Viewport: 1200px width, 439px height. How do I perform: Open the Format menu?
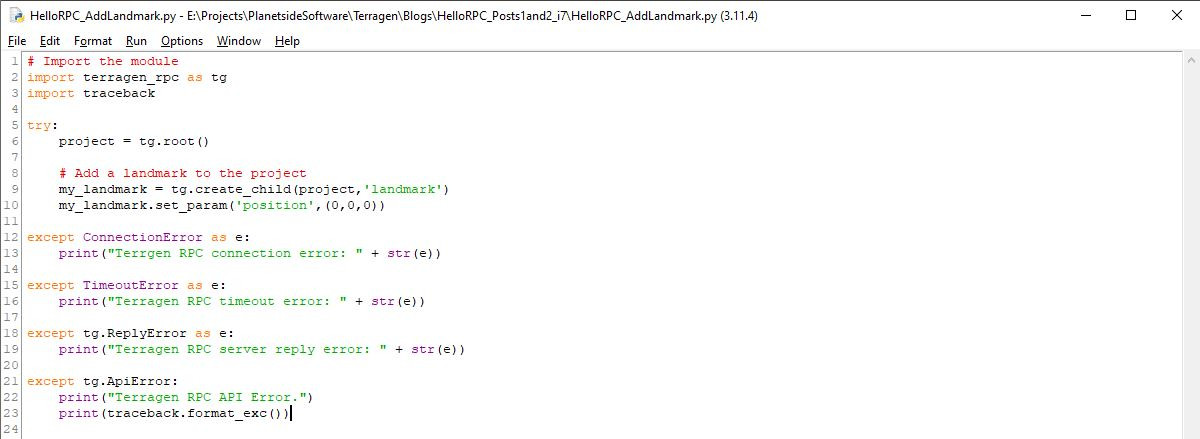[x=93, y=41]
